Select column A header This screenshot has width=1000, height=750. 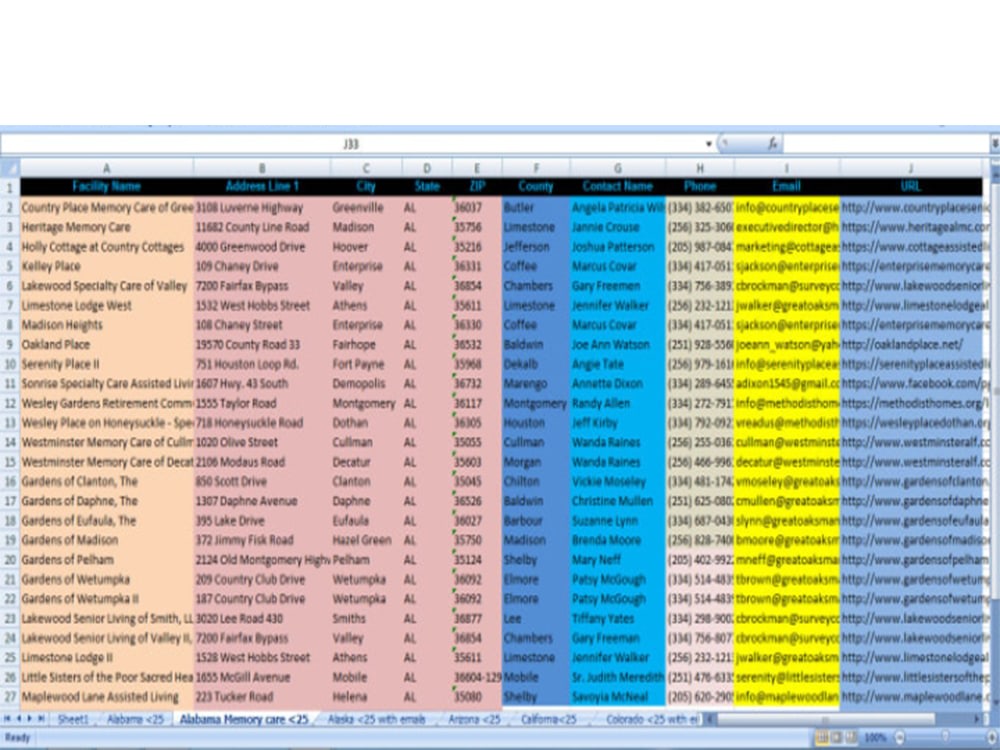click(107, 169)
